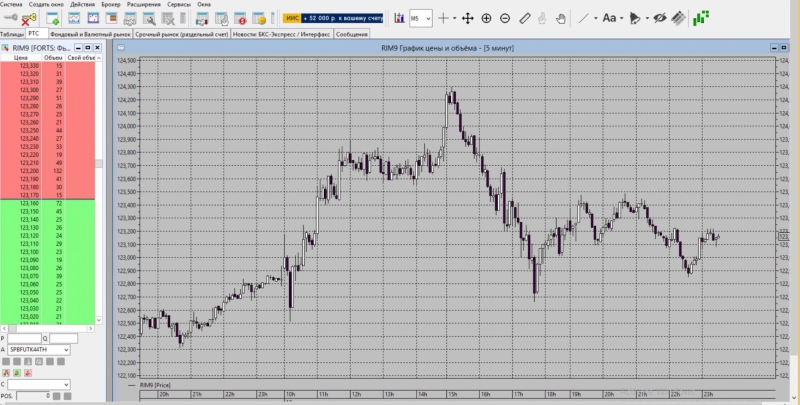Open the Действия menu
The height and width of the screenshot is (405, 800).
(x=83, y=4)
